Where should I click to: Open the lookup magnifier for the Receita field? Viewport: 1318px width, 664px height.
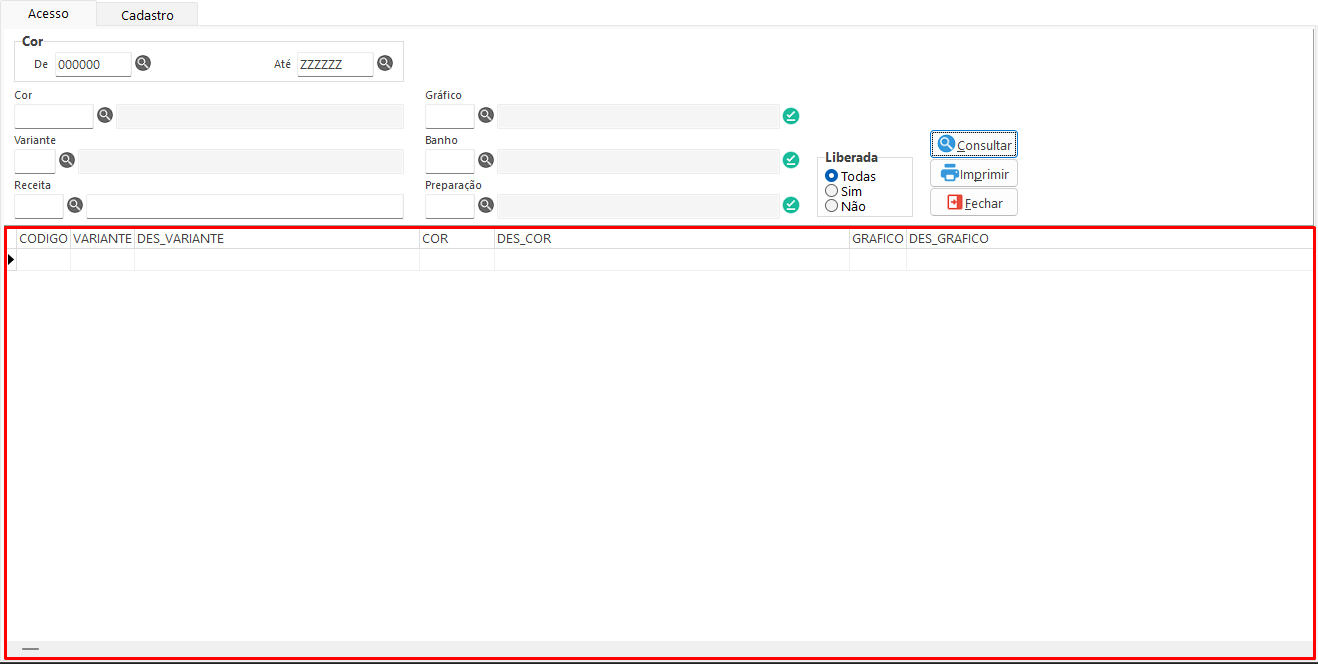75,205
